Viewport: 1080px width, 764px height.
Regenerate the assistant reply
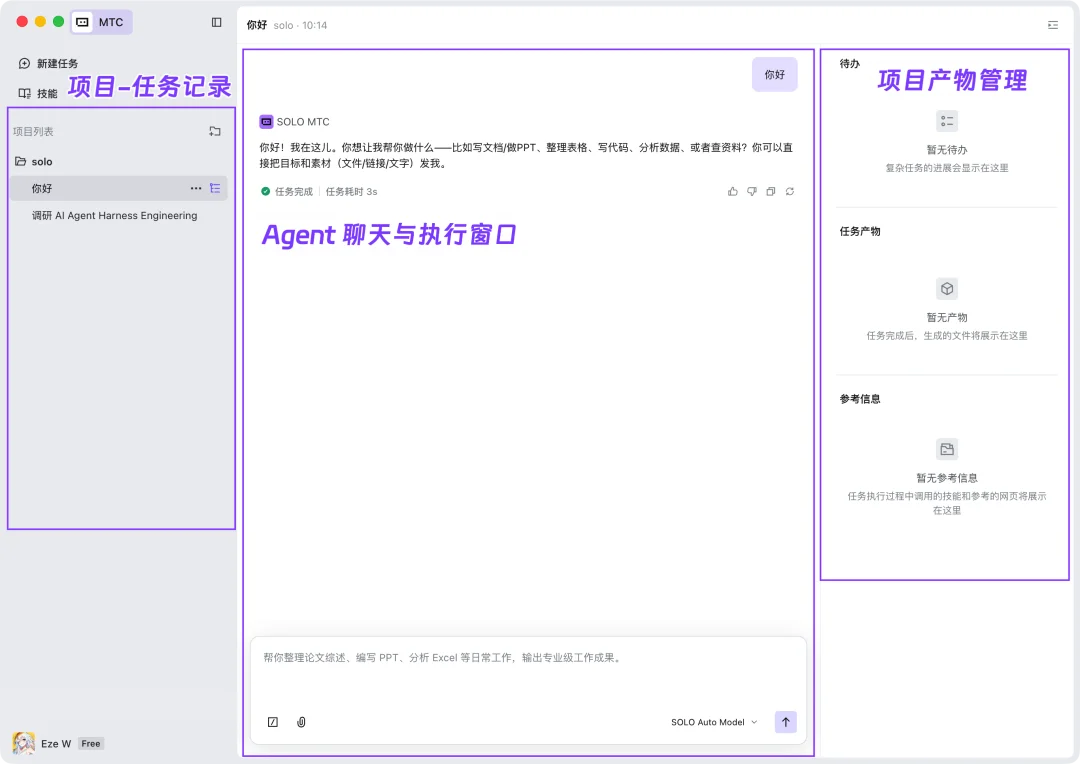pyautogui.click(x=790, y=191)
